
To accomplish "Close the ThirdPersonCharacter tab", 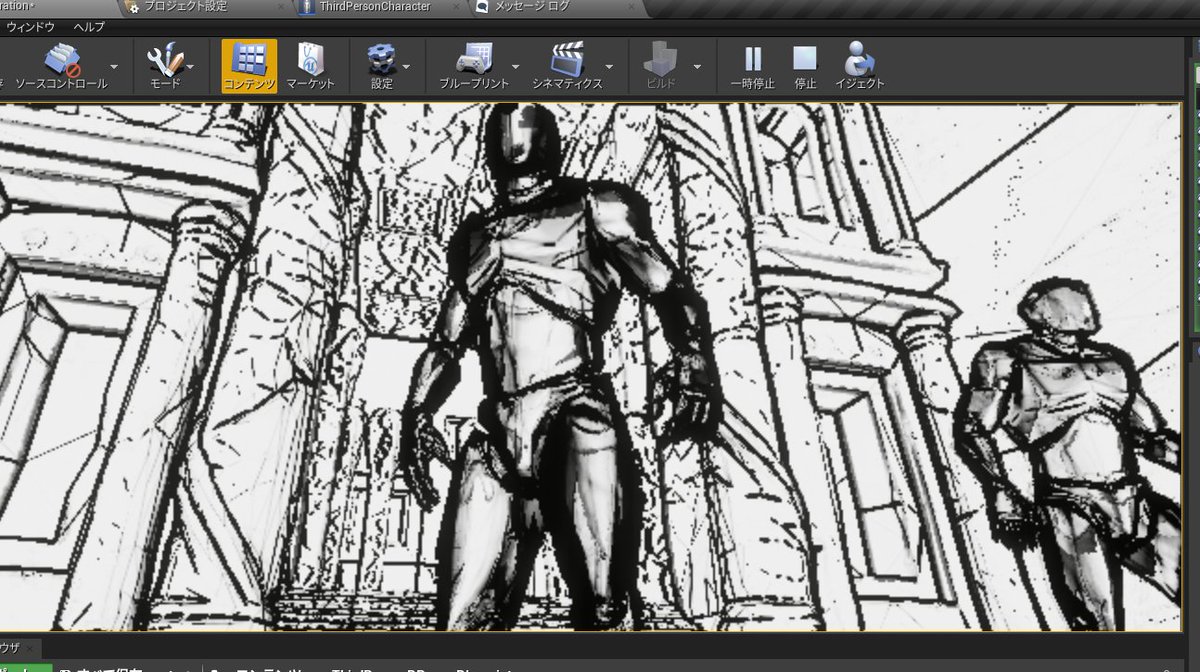I will tap(456, 7).
